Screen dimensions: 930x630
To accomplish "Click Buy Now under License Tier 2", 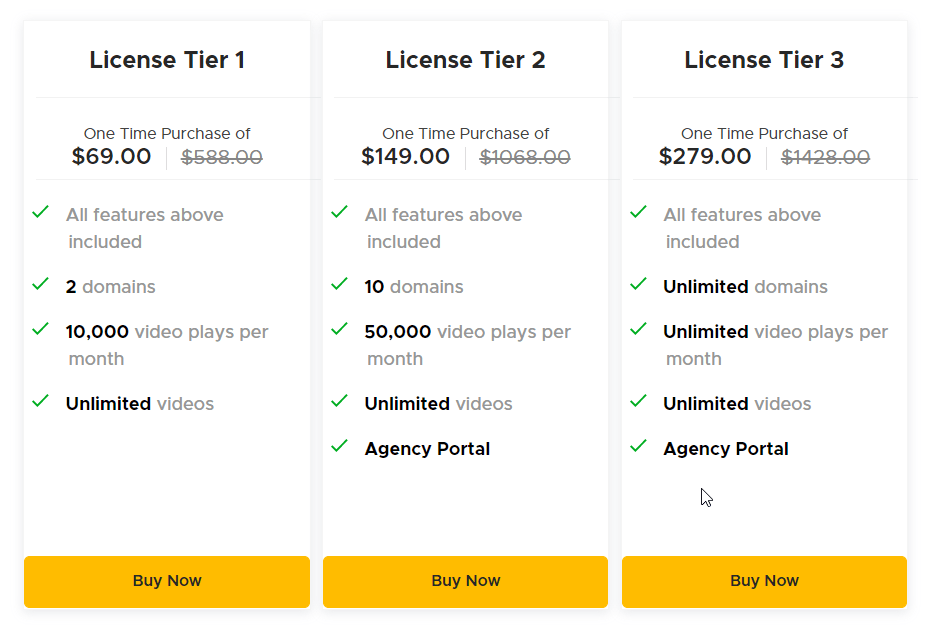I will (465, 581).
